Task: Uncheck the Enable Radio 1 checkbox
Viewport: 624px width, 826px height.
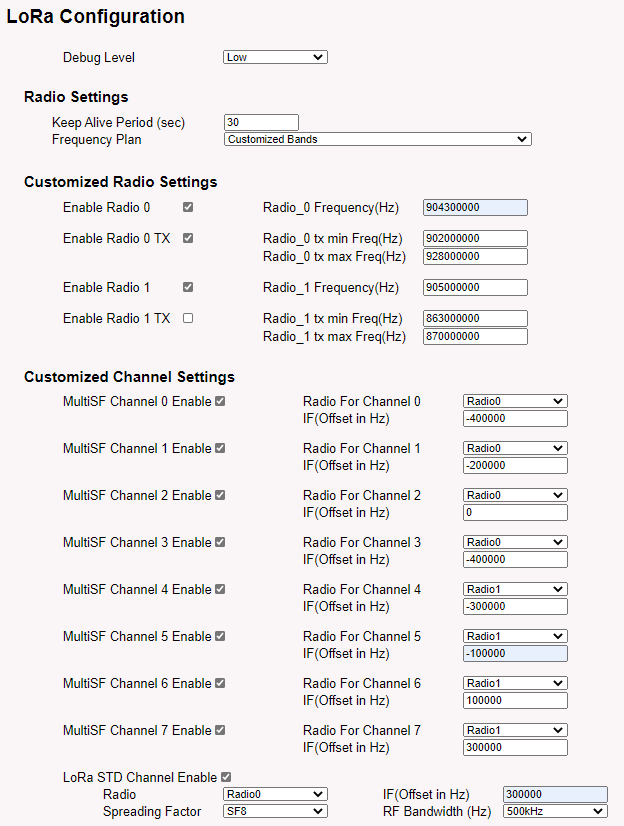Action: tap(188, 288)
